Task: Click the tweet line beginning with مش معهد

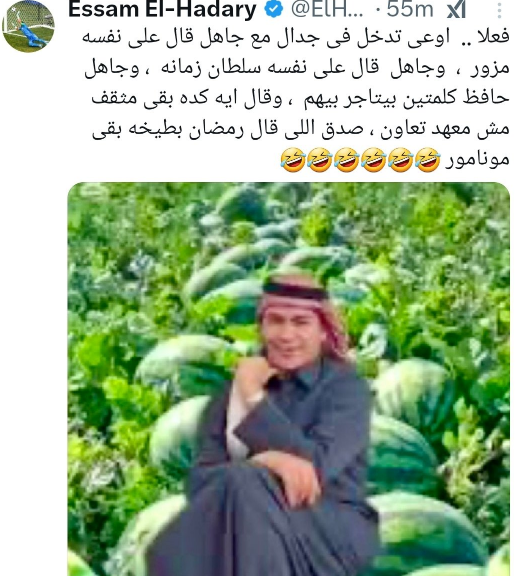Action: [301, 129]
